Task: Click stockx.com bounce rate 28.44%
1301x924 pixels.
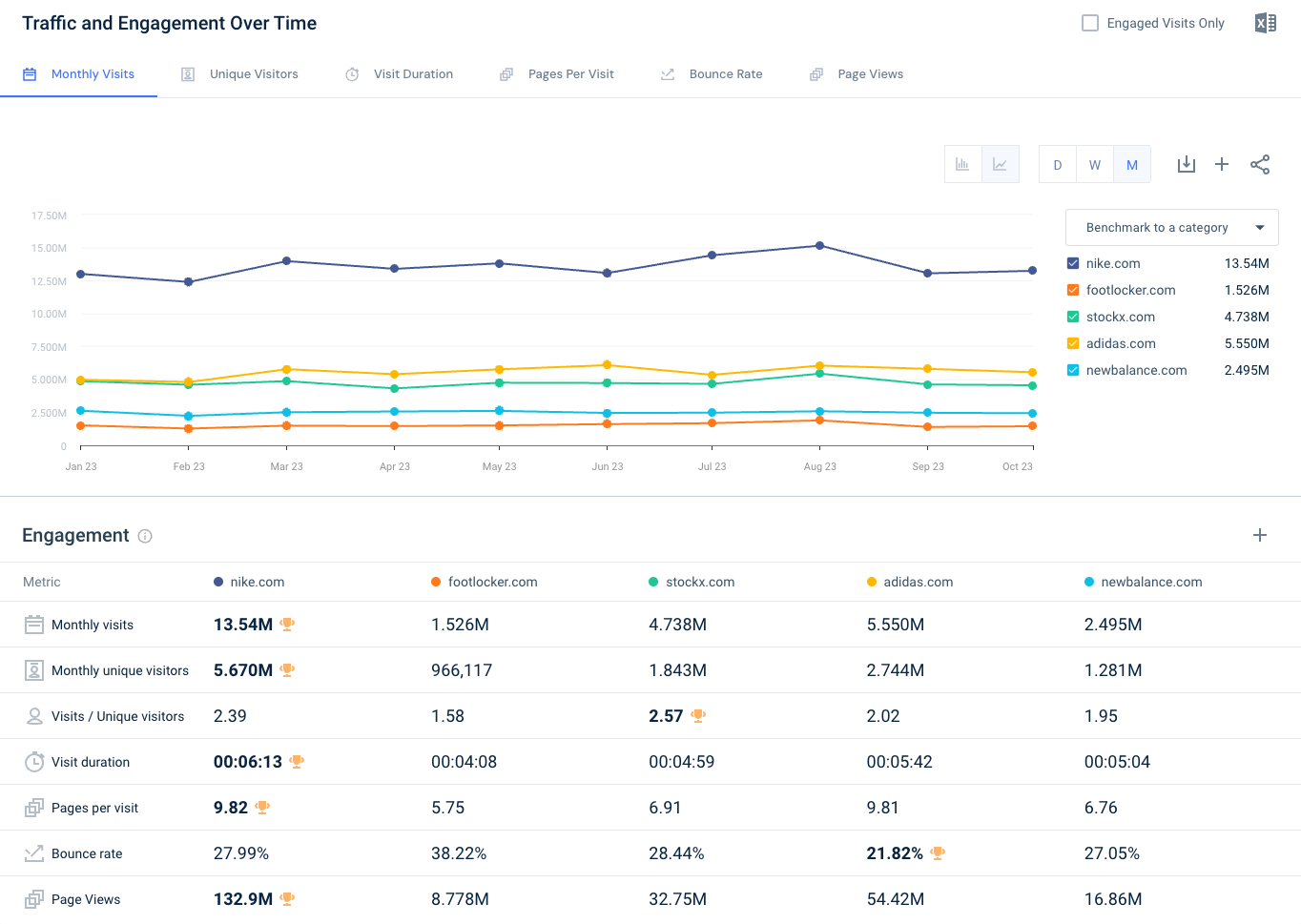Action: (x=676, y=853)
